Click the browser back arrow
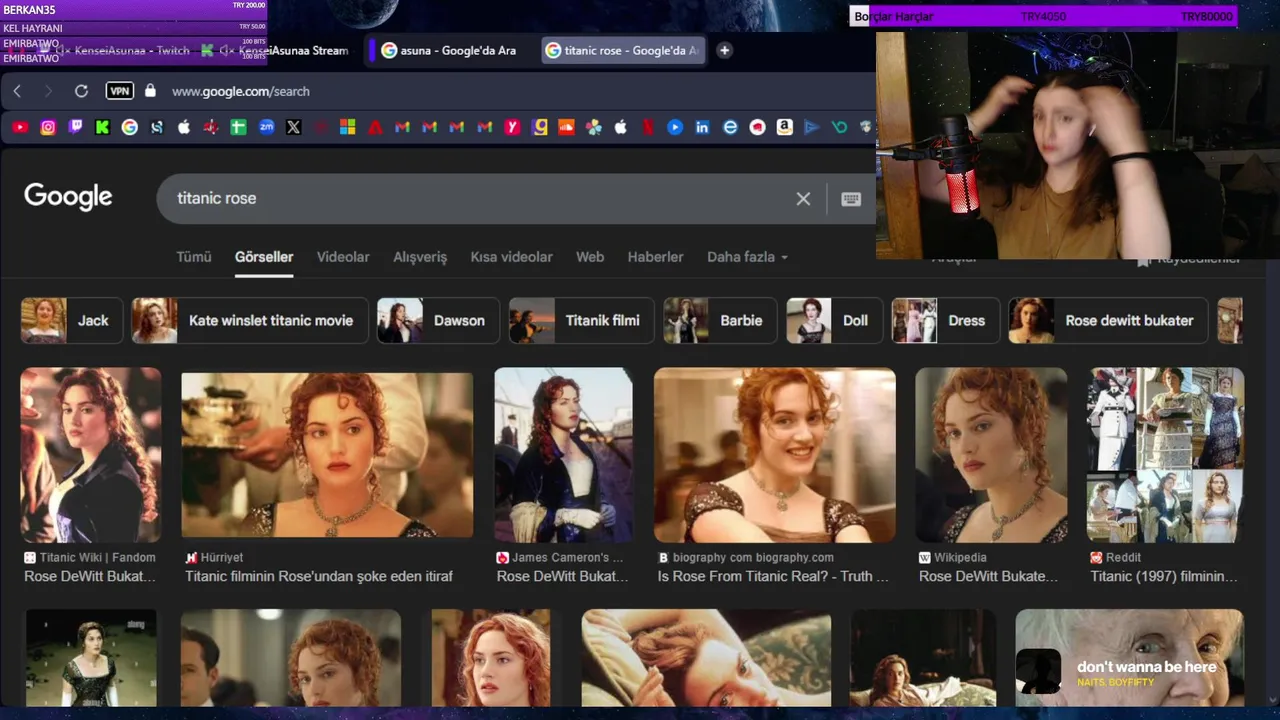The width and height of the screenshot is (1280, 720). click(x=17, y=91)
